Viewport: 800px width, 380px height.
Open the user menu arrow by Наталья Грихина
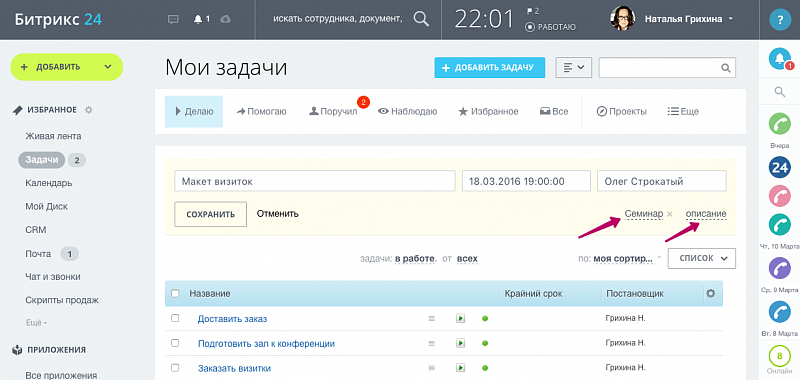731,19
